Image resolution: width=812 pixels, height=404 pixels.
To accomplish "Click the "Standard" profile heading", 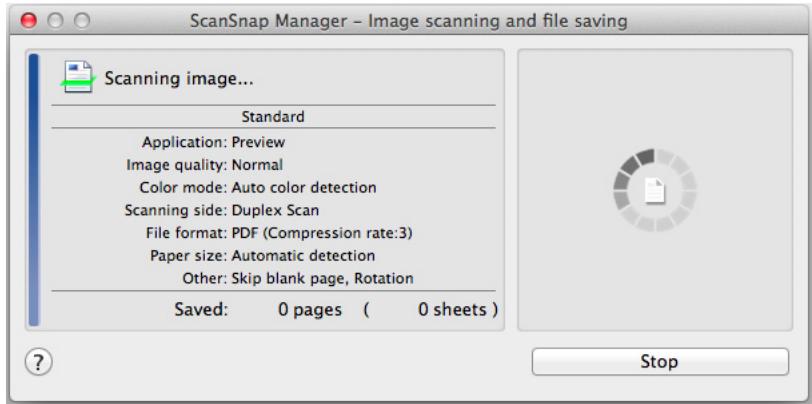I will coord(273,117).
